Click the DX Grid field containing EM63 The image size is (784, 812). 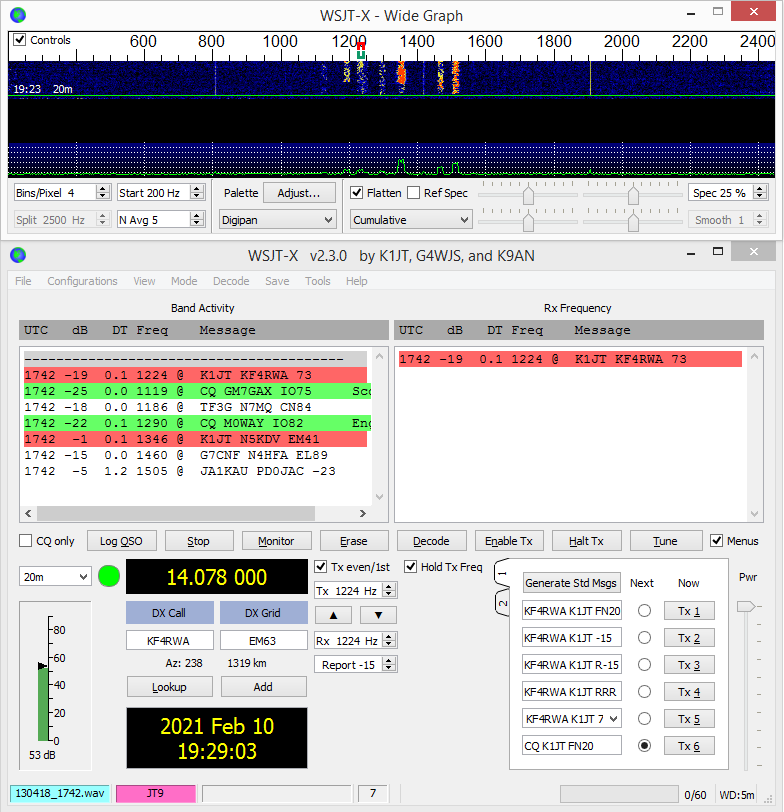264,641
